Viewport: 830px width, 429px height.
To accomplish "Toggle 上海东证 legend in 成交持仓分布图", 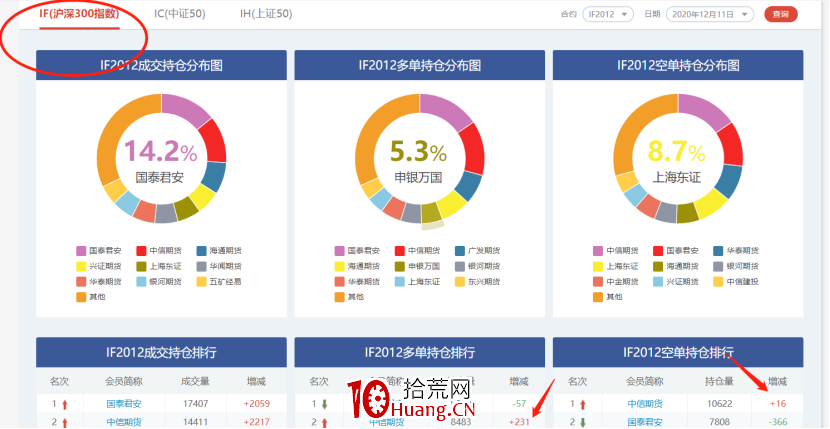I will (159, 266).
